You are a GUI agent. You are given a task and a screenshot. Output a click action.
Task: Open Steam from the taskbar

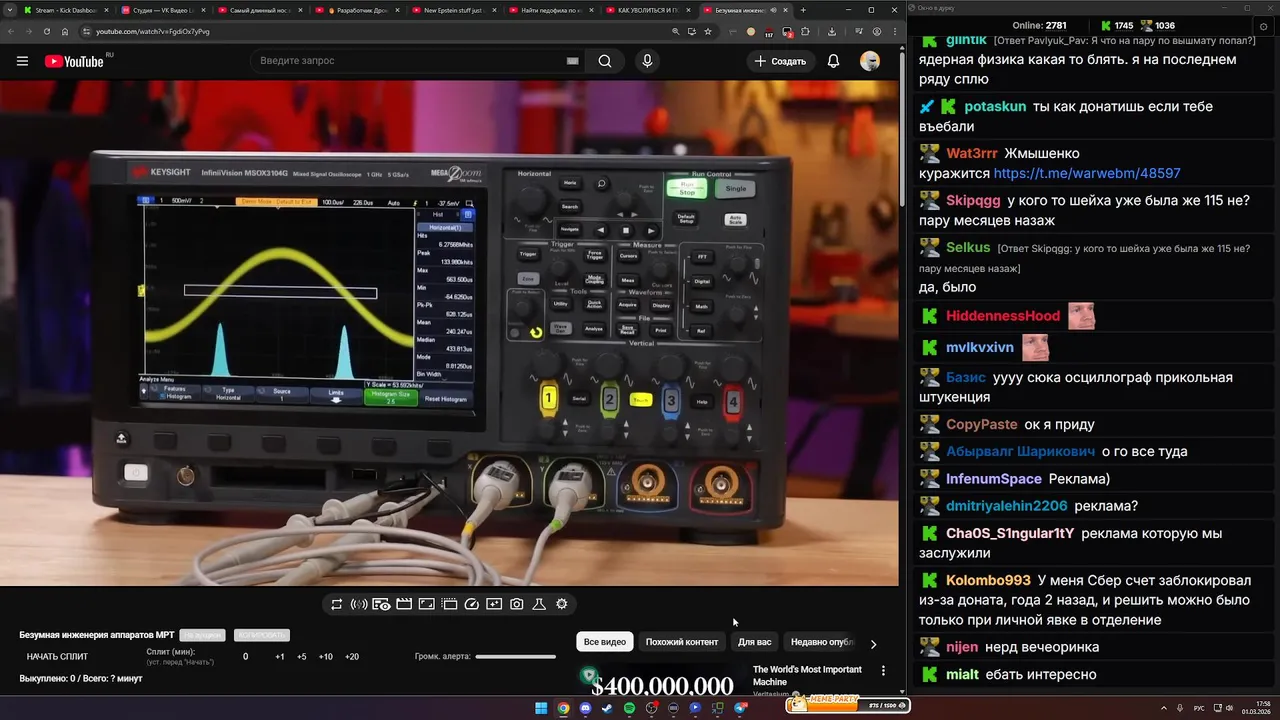(x=607, y=708)
